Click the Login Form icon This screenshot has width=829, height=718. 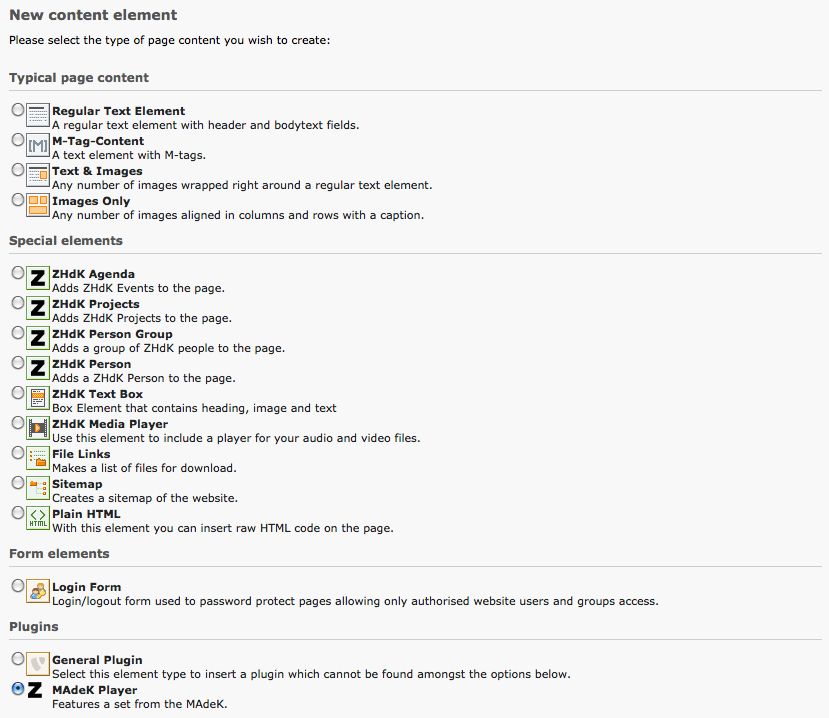pos(38,591)
